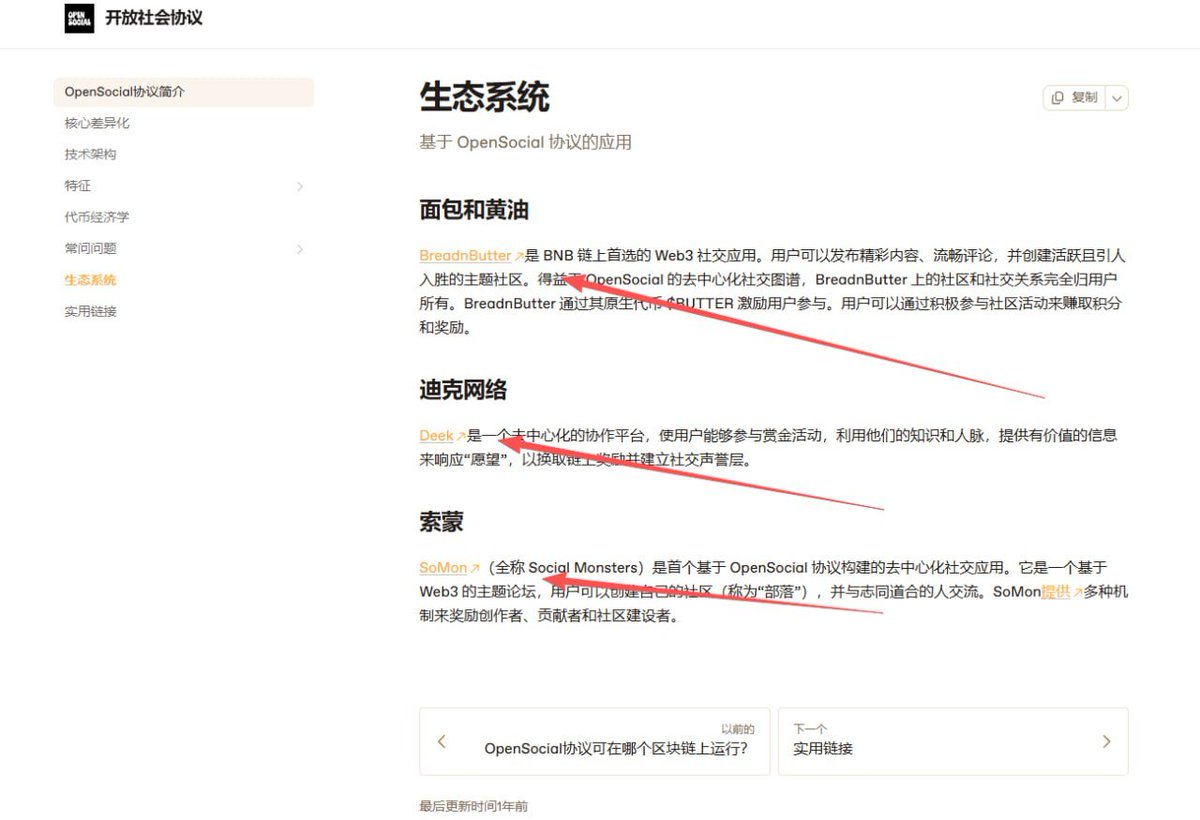
Task: Select the 生态系统 sidebar page
Action: (x=91, y=280)
